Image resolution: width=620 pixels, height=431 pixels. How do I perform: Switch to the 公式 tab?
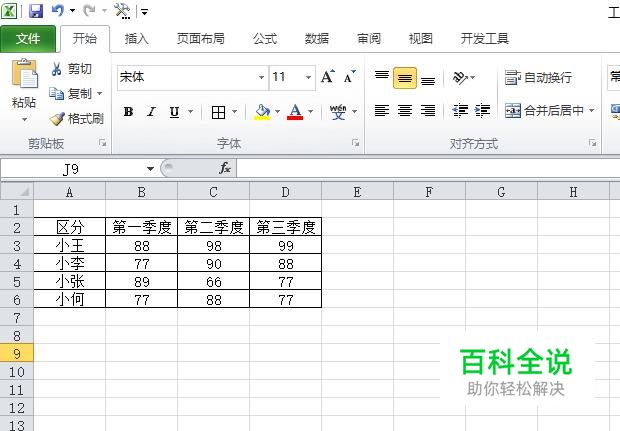[265, 38]
